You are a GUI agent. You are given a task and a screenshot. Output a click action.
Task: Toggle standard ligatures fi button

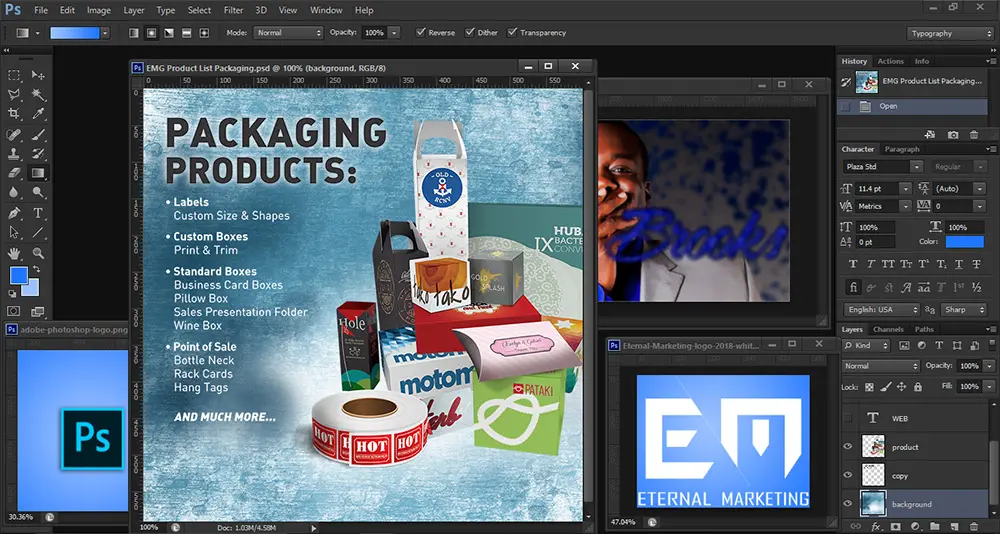853,287
